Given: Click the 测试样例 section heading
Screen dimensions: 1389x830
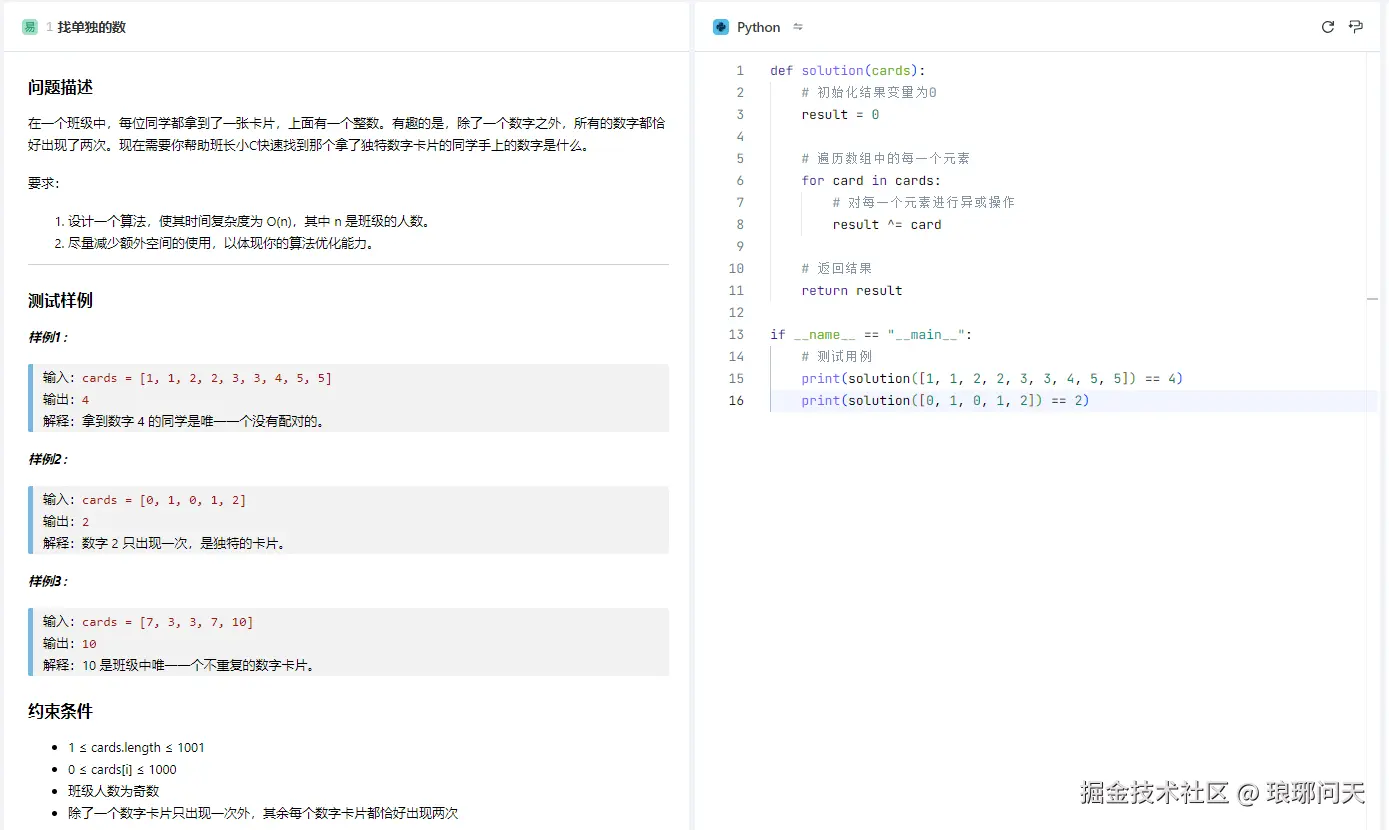Looking at the screenshot, I should 55,299.
